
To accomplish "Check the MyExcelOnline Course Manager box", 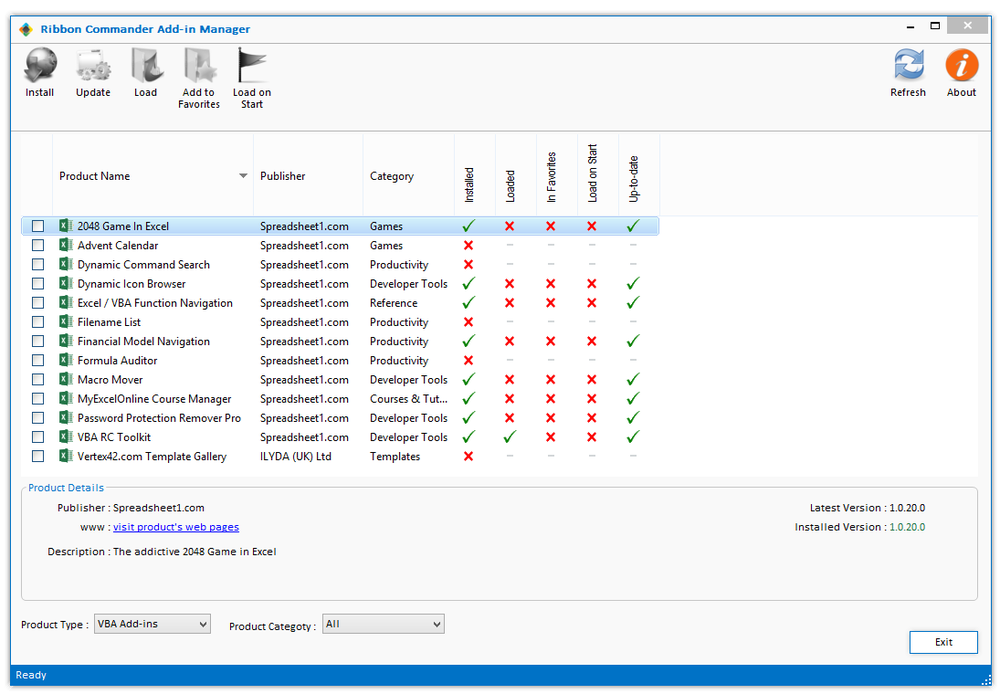I will click(38, 398).
